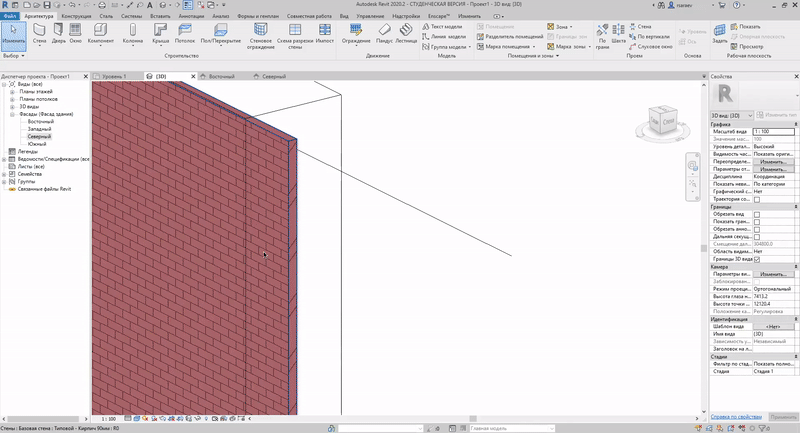Activate the Крыша (Roof) tool

[x=160, y=34]
